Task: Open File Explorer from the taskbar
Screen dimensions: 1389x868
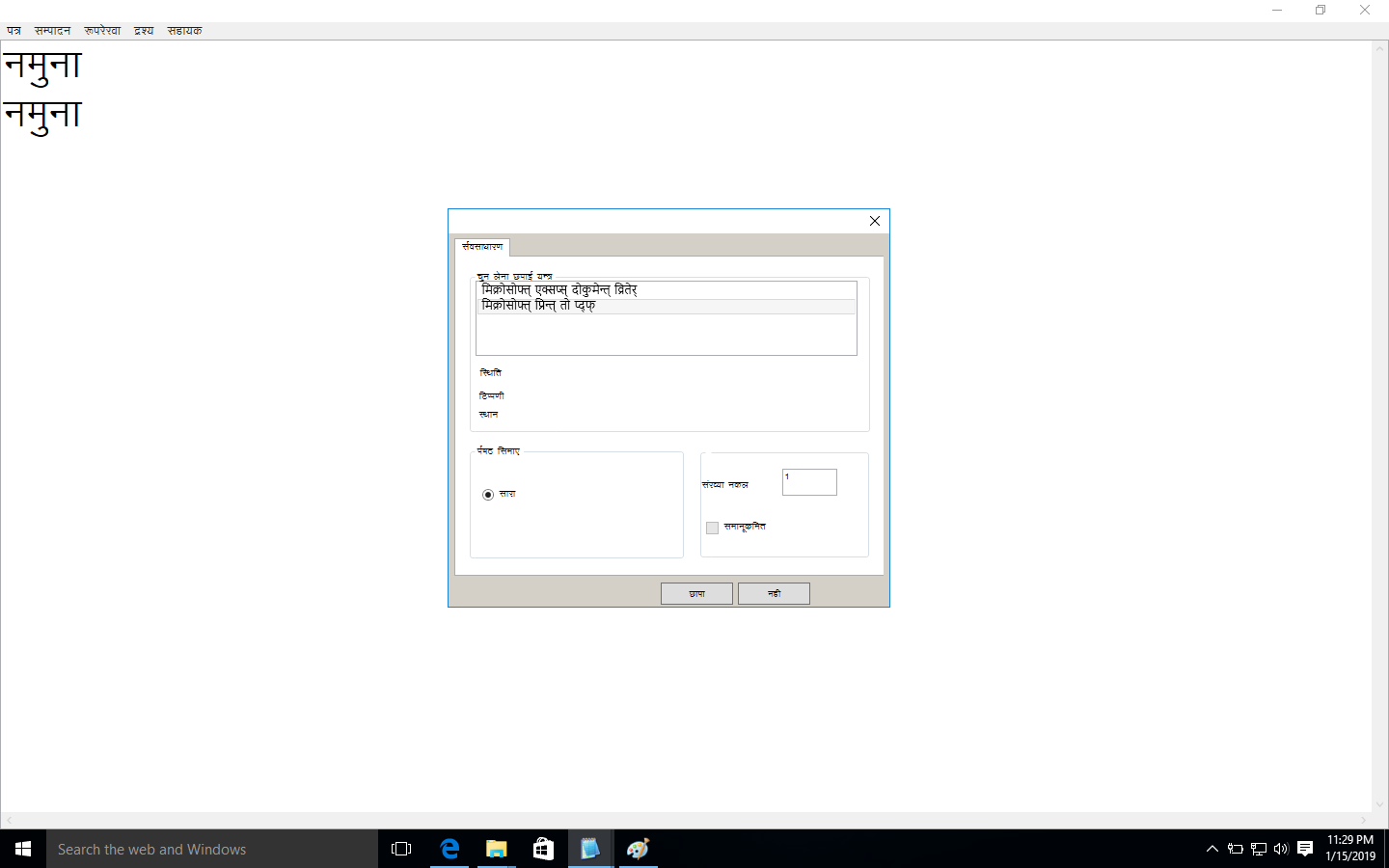Action: (x=496, y=849)
